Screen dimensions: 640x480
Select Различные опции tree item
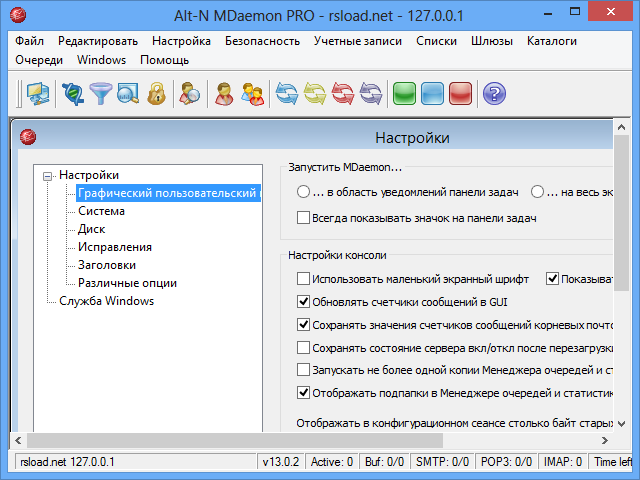pyautogui.click(x=127, y=283)
